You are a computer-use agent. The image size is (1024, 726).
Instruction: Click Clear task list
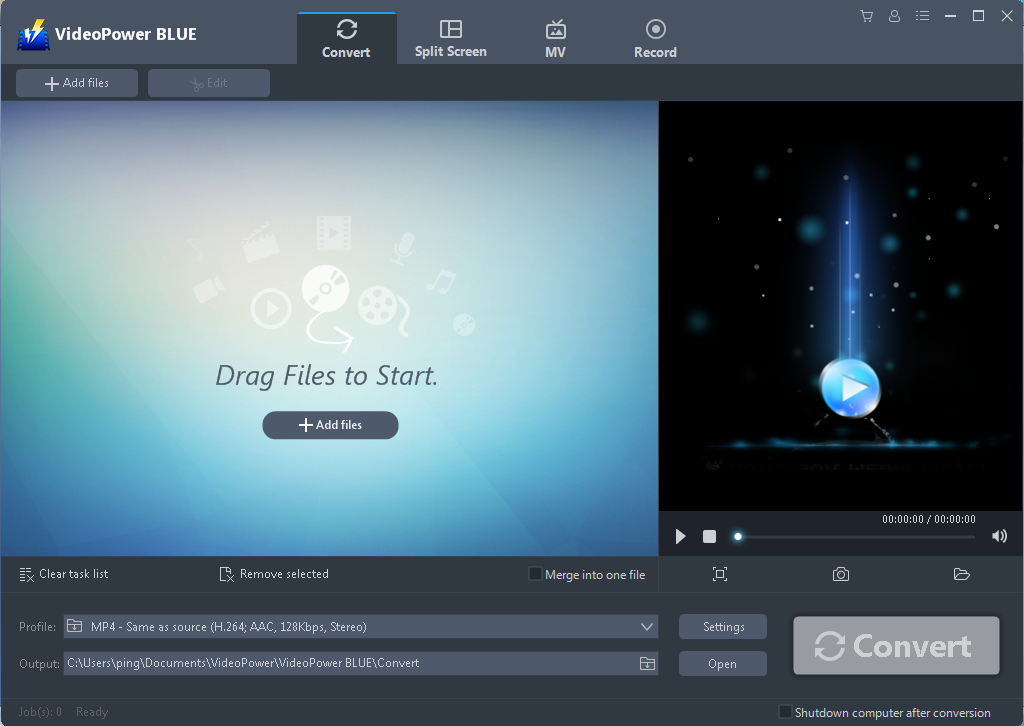pos(64,574)
